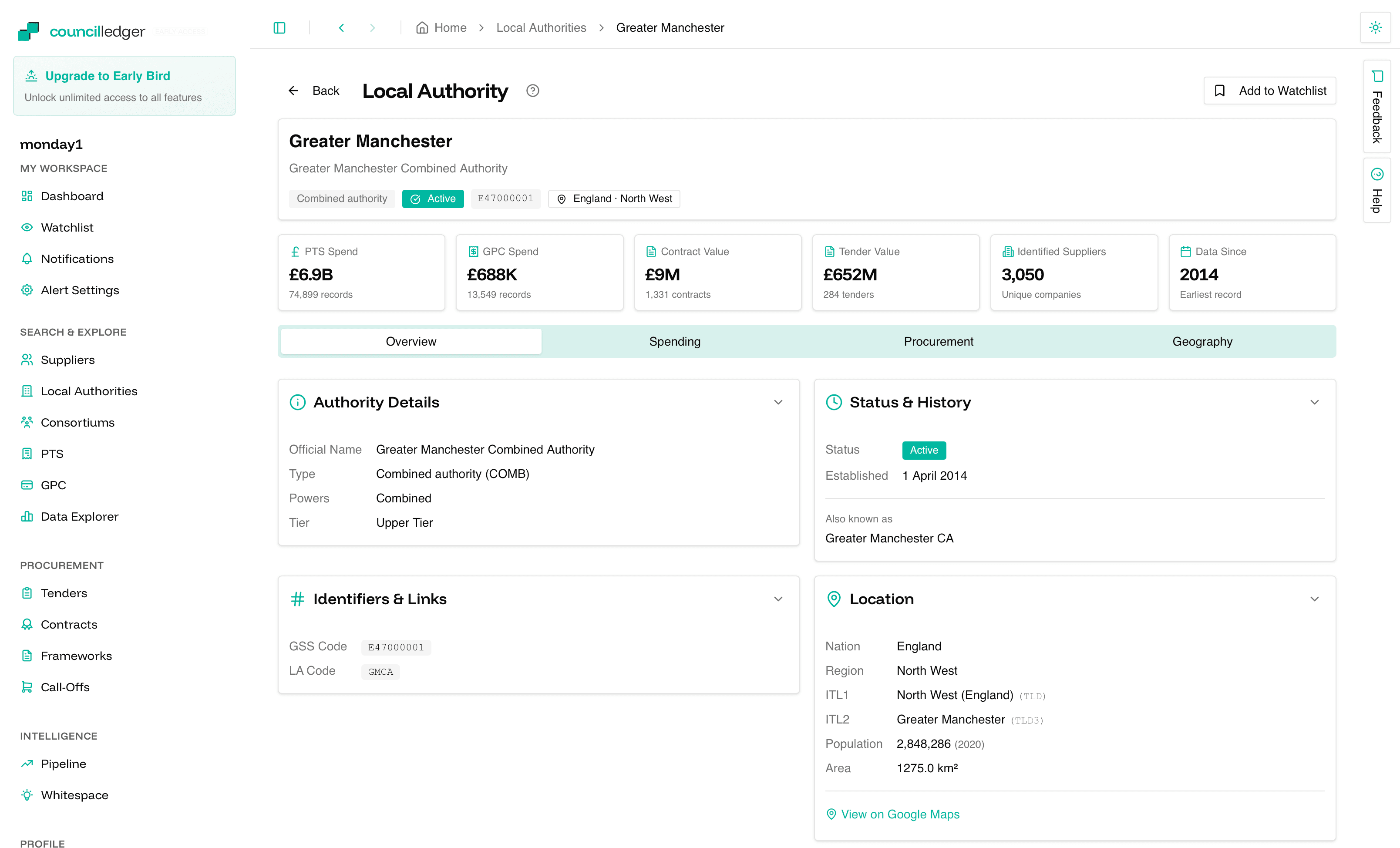Click the Identified Suppliers card
This screenshot has height=848, width=1400.
pos(1074,273)
